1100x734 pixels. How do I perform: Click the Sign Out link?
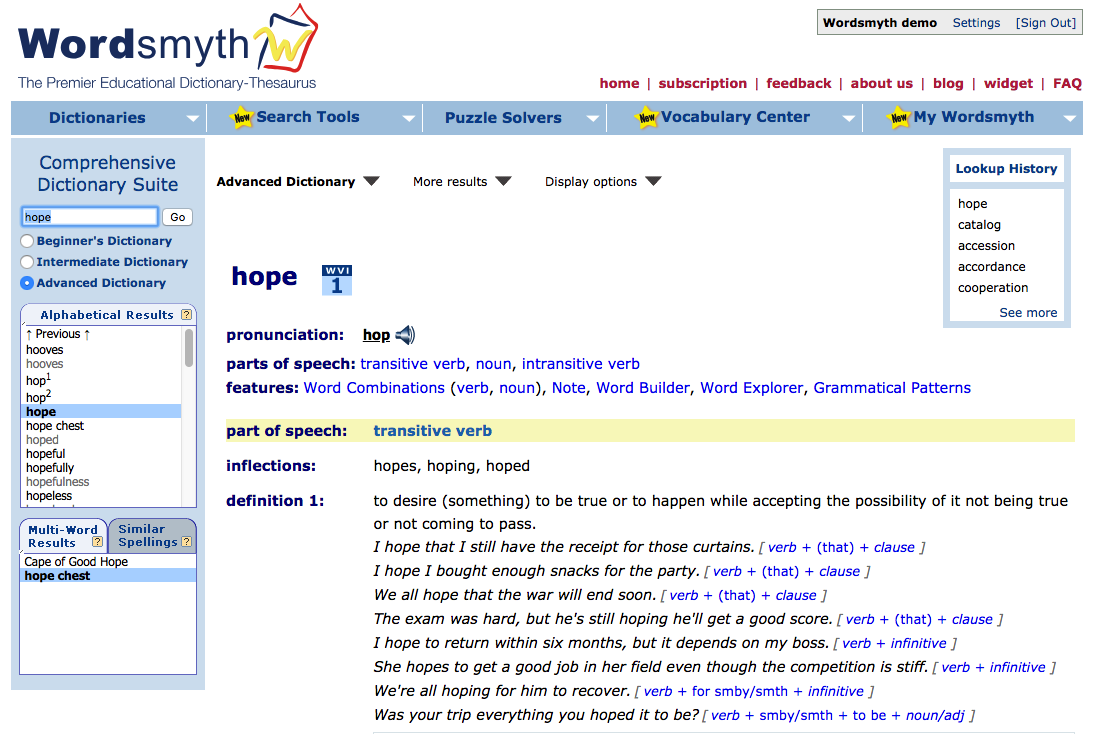click(1045, 22)
